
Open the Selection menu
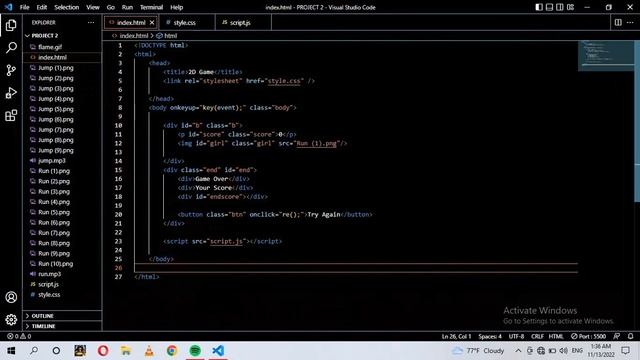tap(67, 7)
